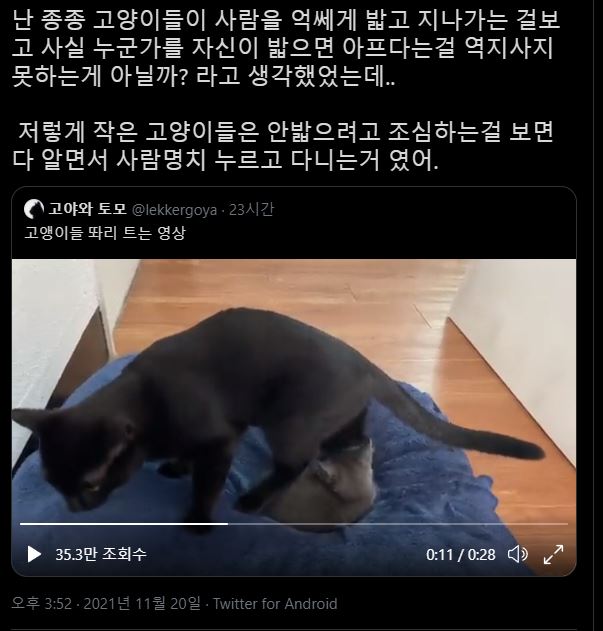The image size is (603, 631).
Task: Click the 2021년 11월 20일 date
Action: click(142, 603)
